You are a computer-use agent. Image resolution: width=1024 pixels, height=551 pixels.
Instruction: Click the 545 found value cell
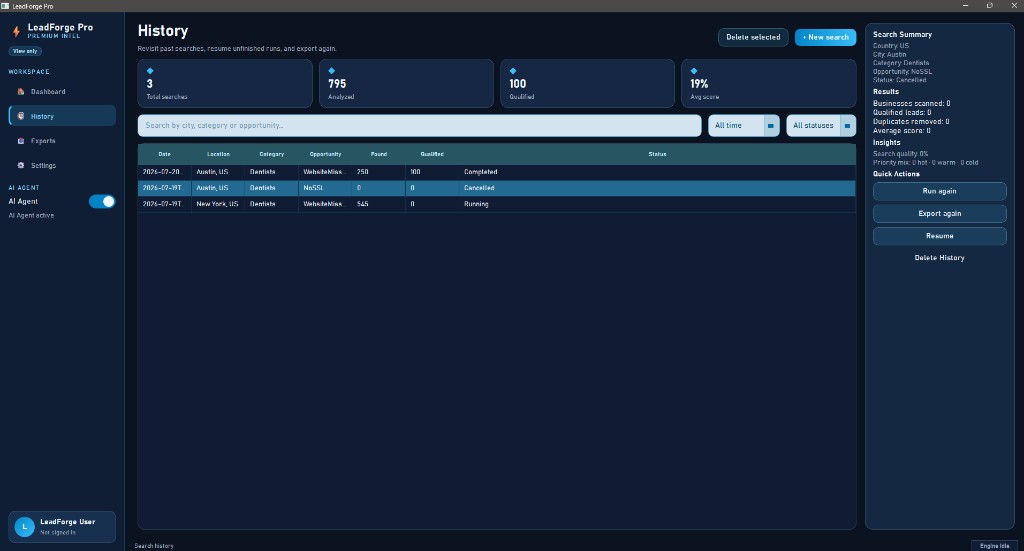(379, 204)
